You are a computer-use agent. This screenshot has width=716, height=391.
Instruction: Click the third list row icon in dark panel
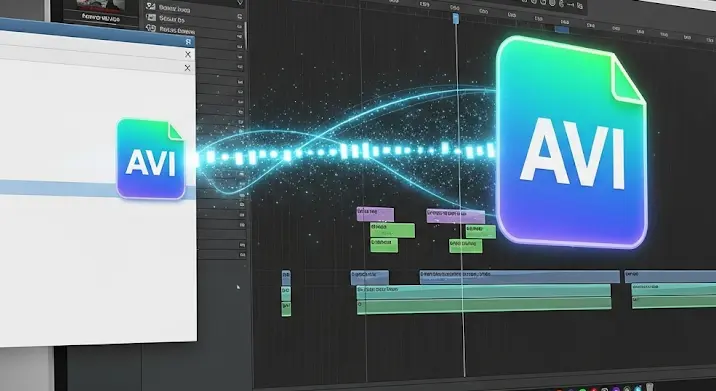(150, 29)
